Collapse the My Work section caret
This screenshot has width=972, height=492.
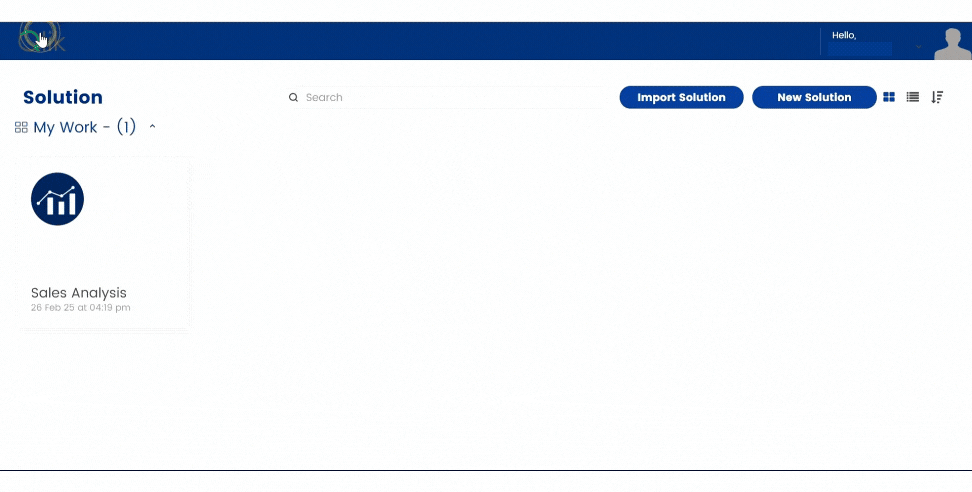coord(153,127)
